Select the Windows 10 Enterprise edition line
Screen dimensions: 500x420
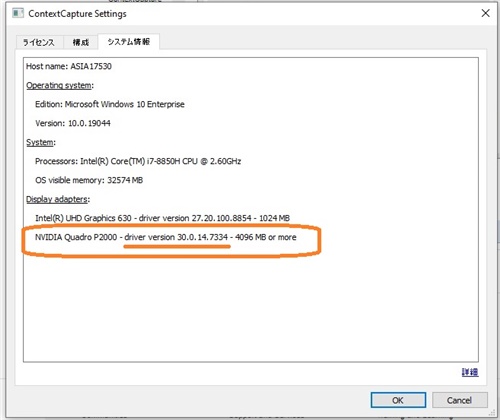[110, 104]
